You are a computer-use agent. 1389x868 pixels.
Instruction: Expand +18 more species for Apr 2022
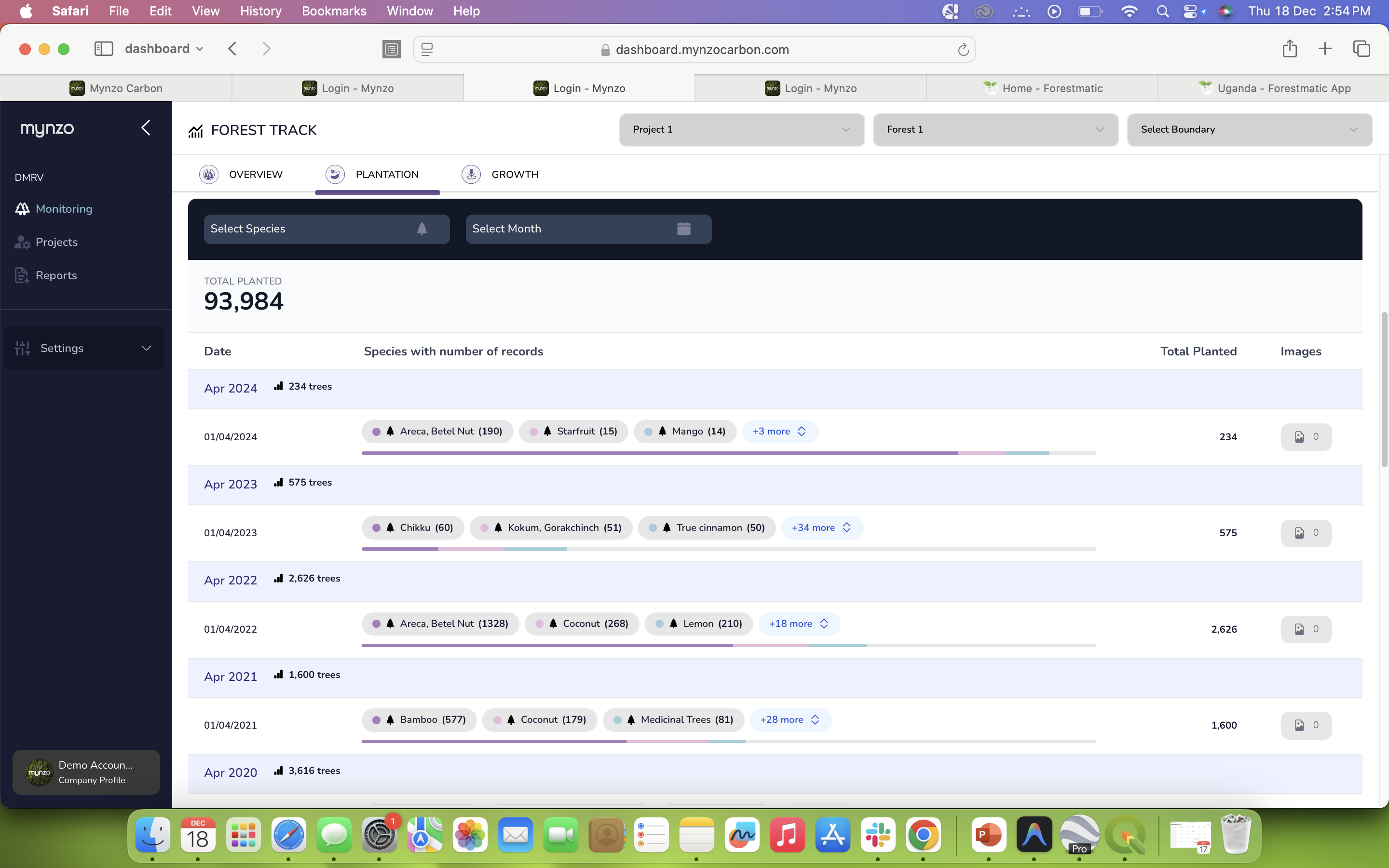coord(799,624)
